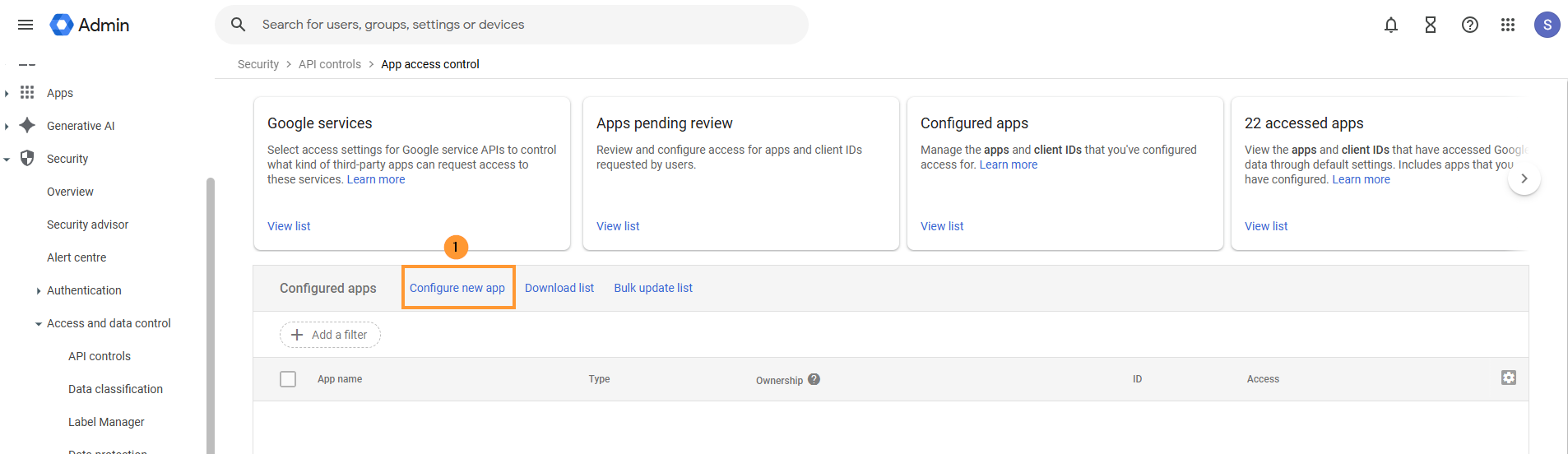Click Download list link

tap(559, 288)
